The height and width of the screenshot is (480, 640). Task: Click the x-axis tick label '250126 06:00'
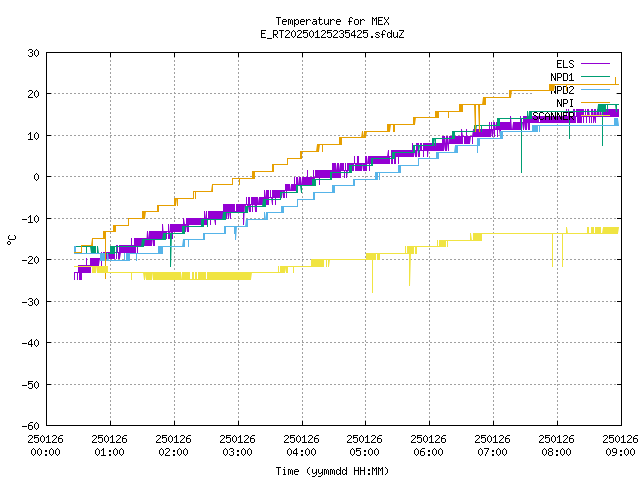pyautogui.click(x=428, y=445)
